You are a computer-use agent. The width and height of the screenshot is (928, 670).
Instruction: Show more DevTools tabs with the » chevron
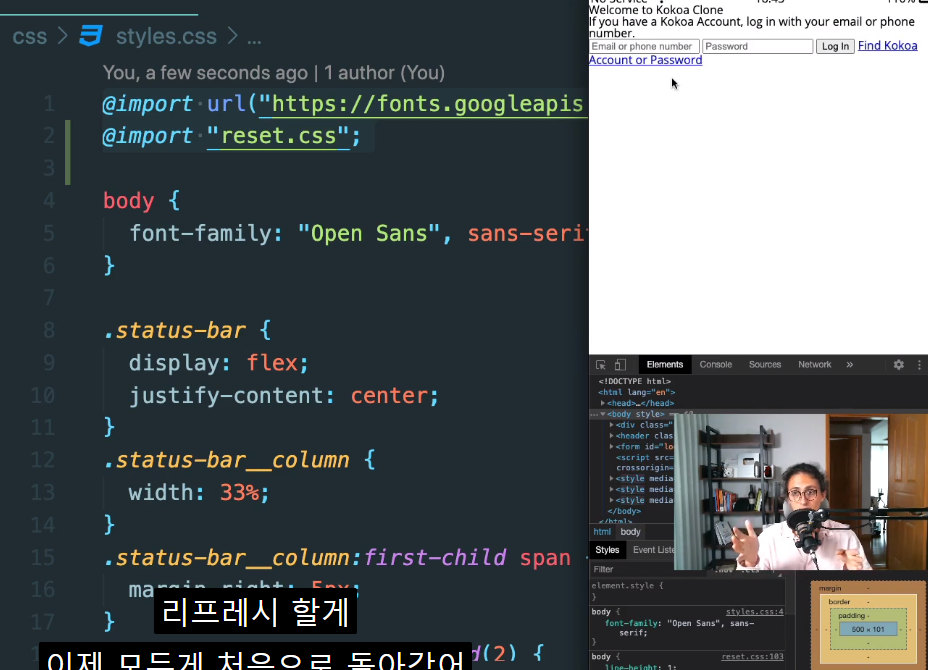(850, 365)
